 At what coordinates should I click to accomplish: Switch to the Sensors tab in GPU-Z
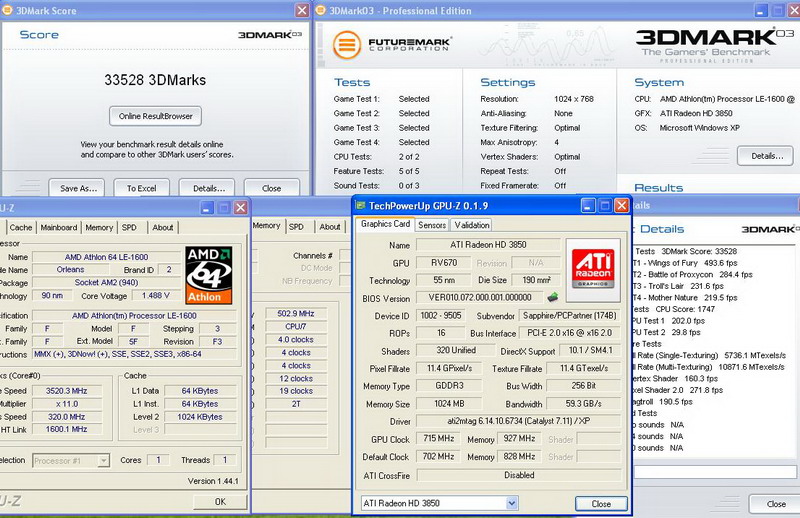[432, 225]
